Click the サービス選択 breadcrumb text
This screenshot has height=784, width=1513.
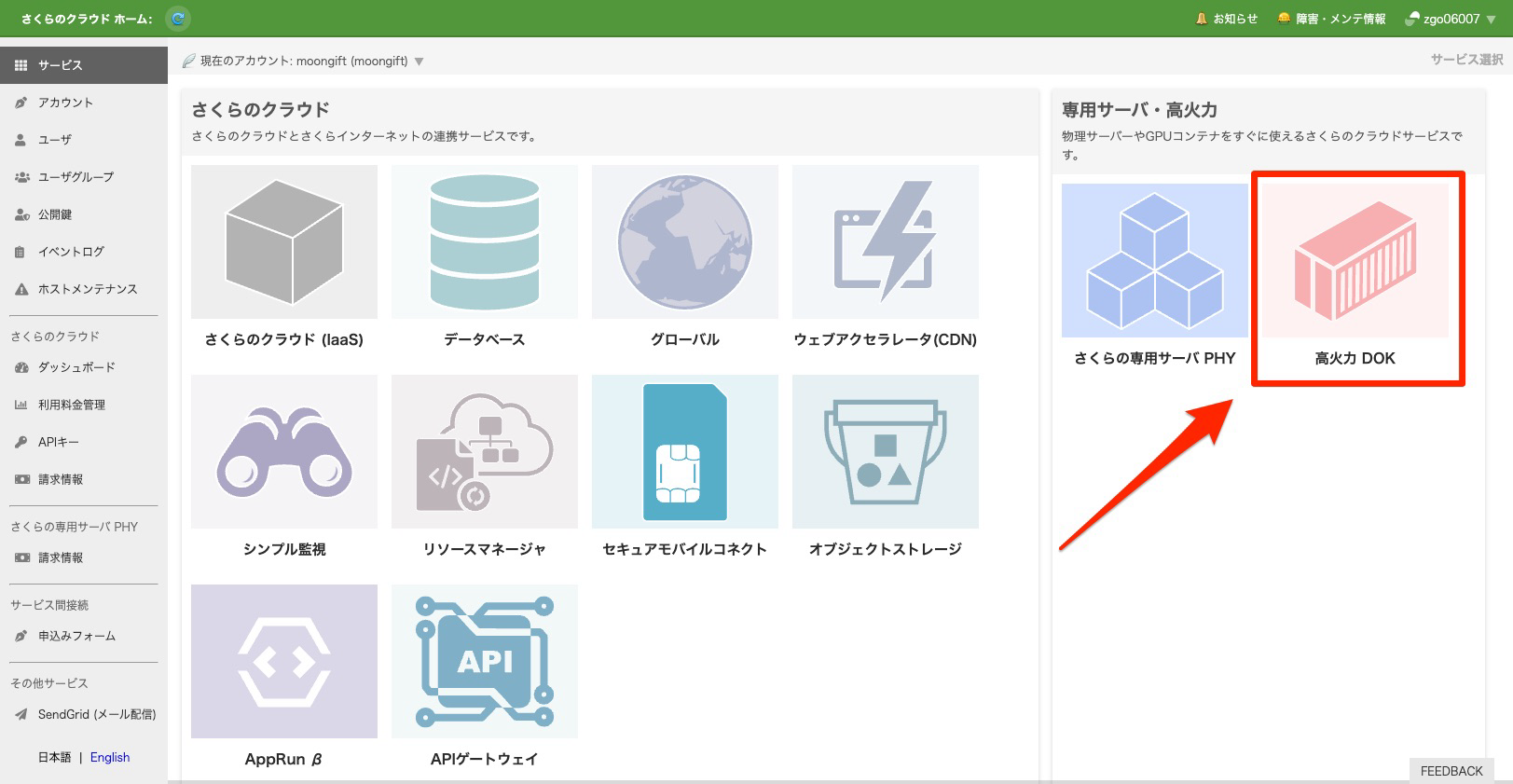coord(1467,59)
